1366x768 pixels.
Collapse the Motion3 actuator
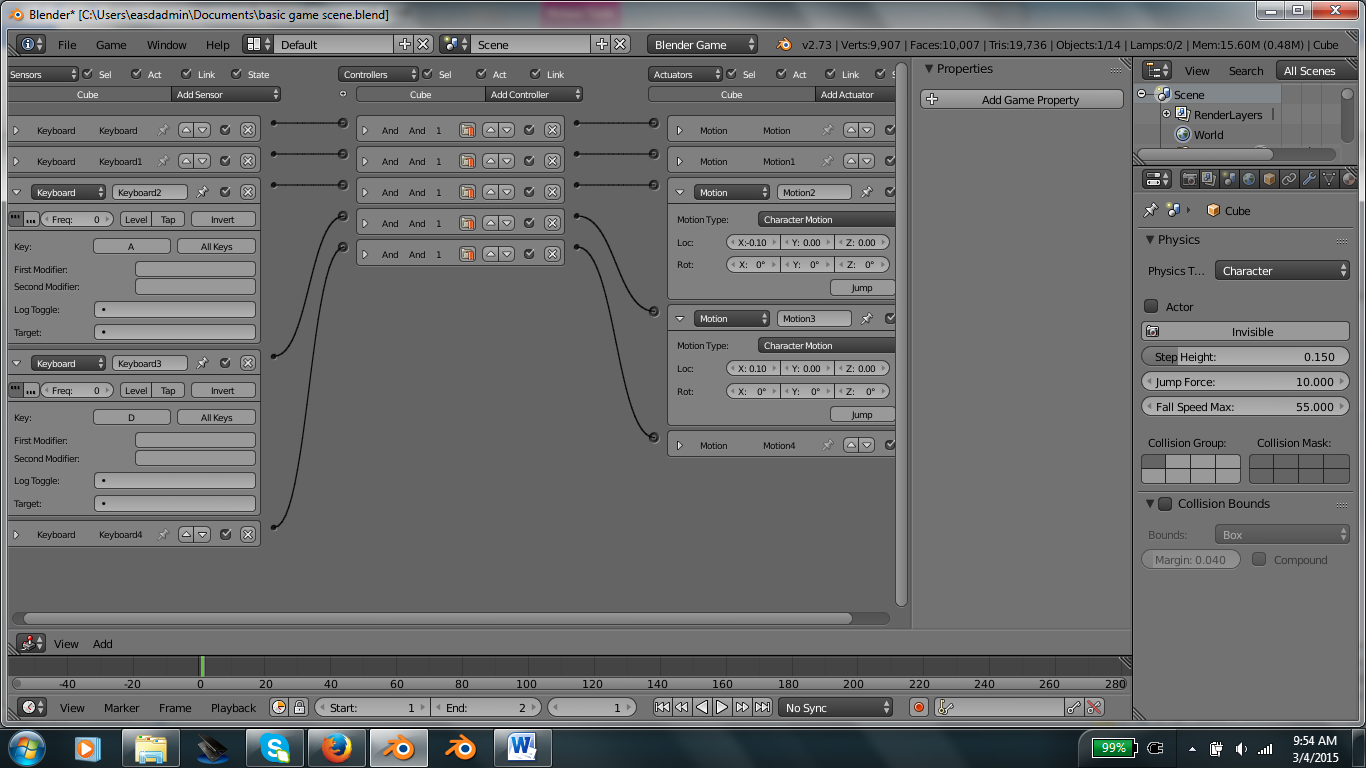tap(680, 318)
